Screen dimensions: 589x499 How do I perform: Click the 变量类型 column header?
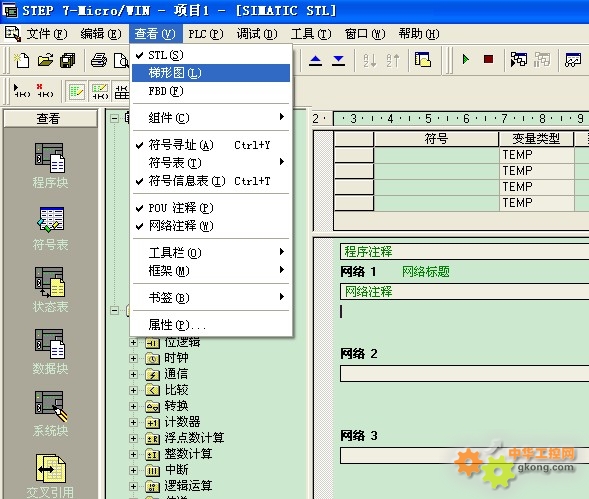(x=536, y=139)
